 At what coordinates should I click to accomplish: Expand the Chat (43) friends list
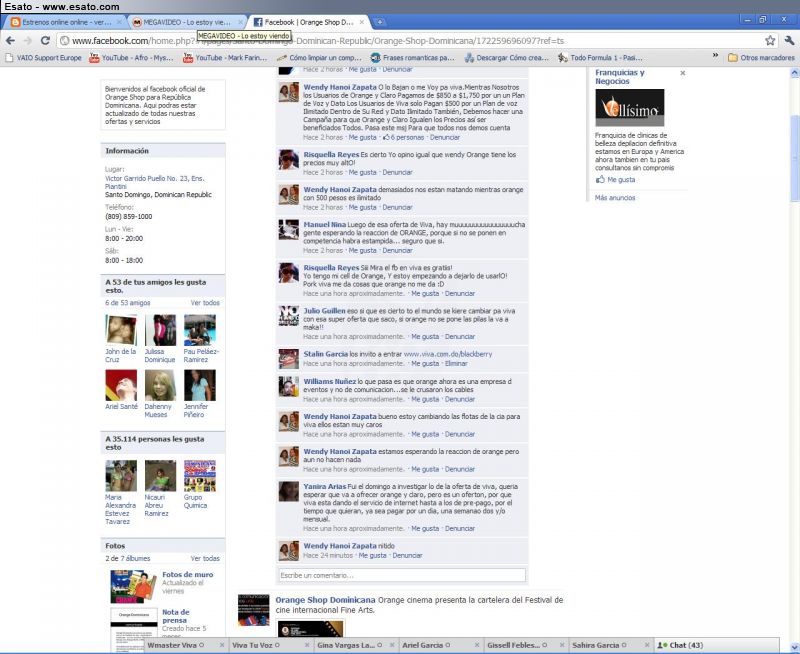717,645
